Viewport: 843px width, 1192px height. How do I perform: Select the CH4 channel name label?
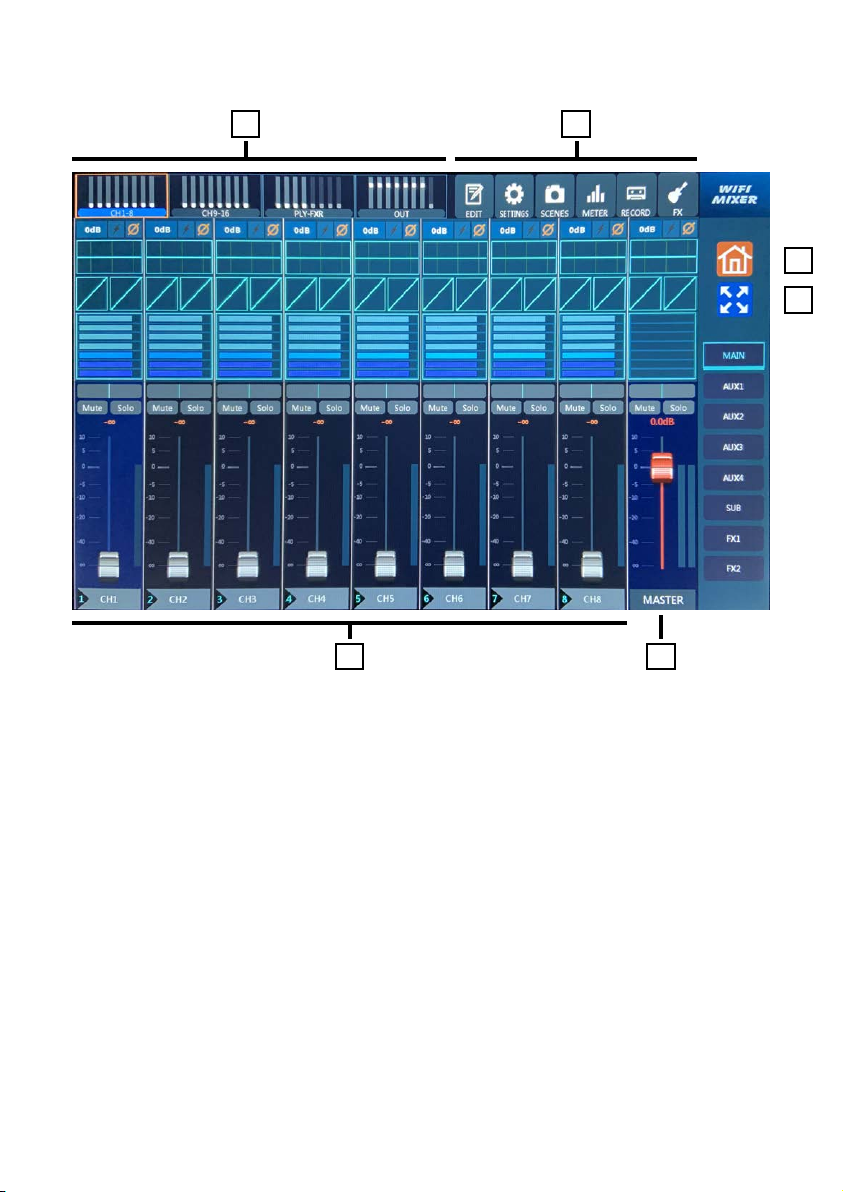(x=317, y=599)
